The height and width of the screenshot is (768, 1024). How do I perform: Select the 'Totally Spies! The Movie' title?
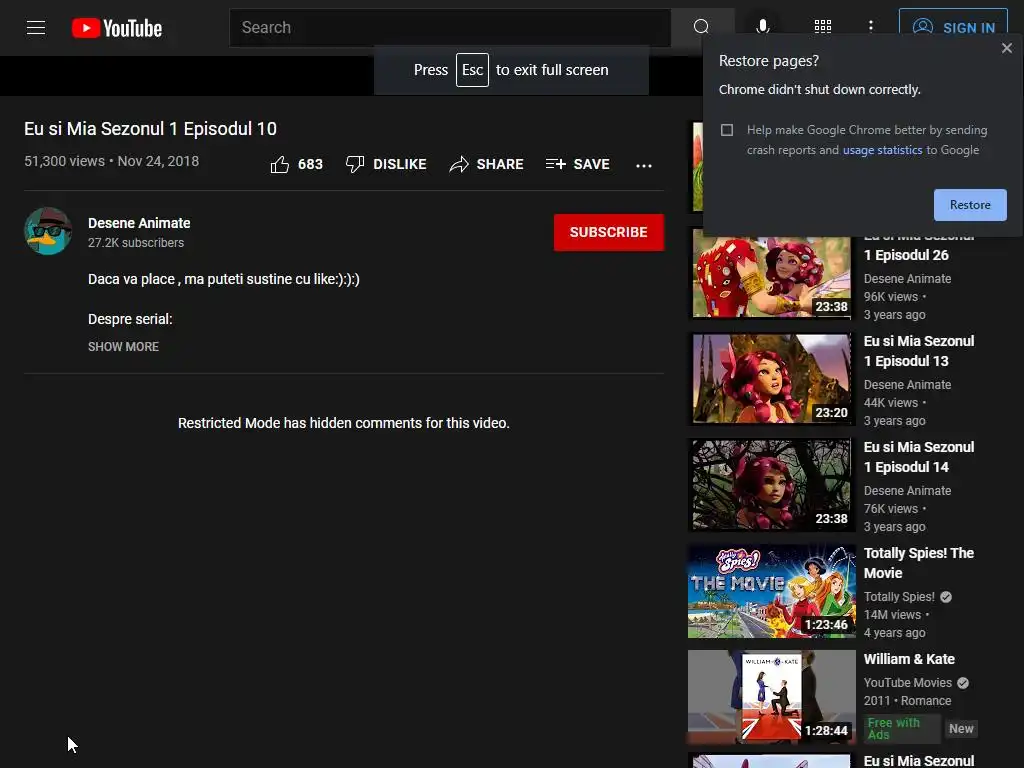click(x=919, y=563)
